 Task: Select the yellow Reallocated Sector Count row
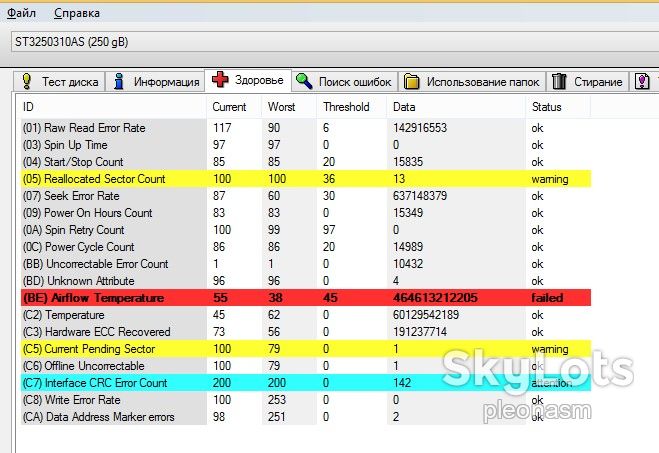[x=306, y=179]
